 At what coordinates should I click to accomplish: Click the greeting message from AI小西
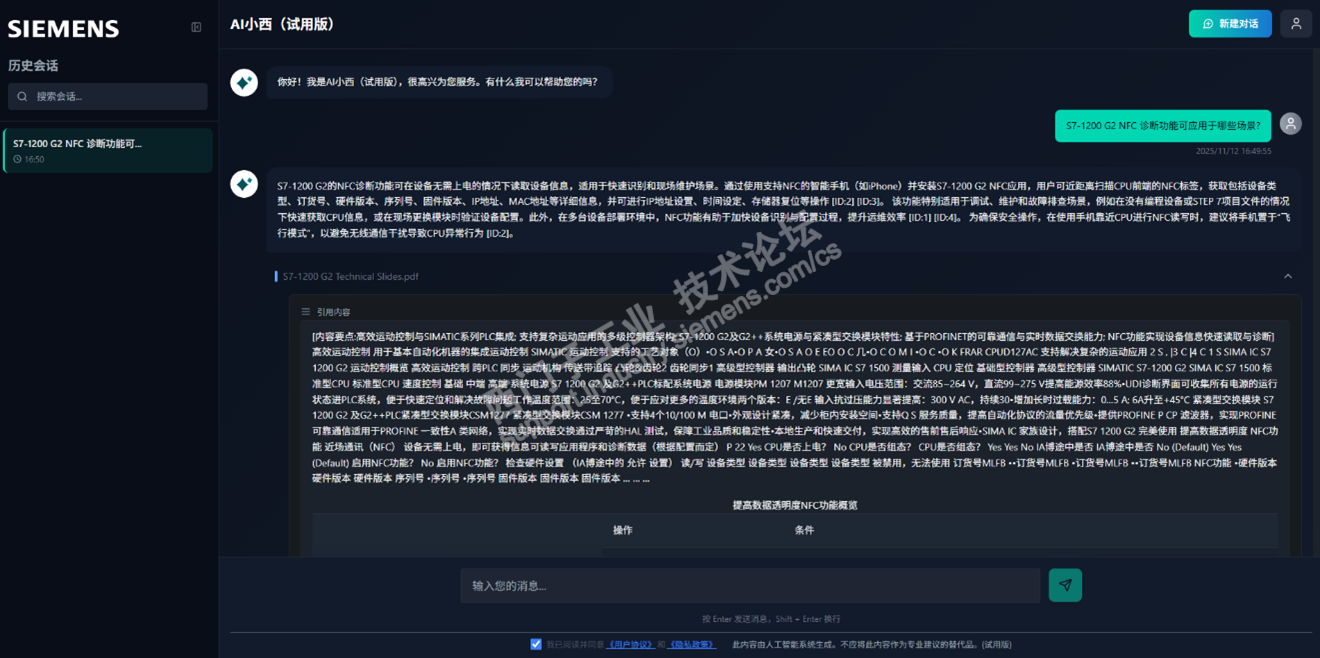[x=439, y=82]
